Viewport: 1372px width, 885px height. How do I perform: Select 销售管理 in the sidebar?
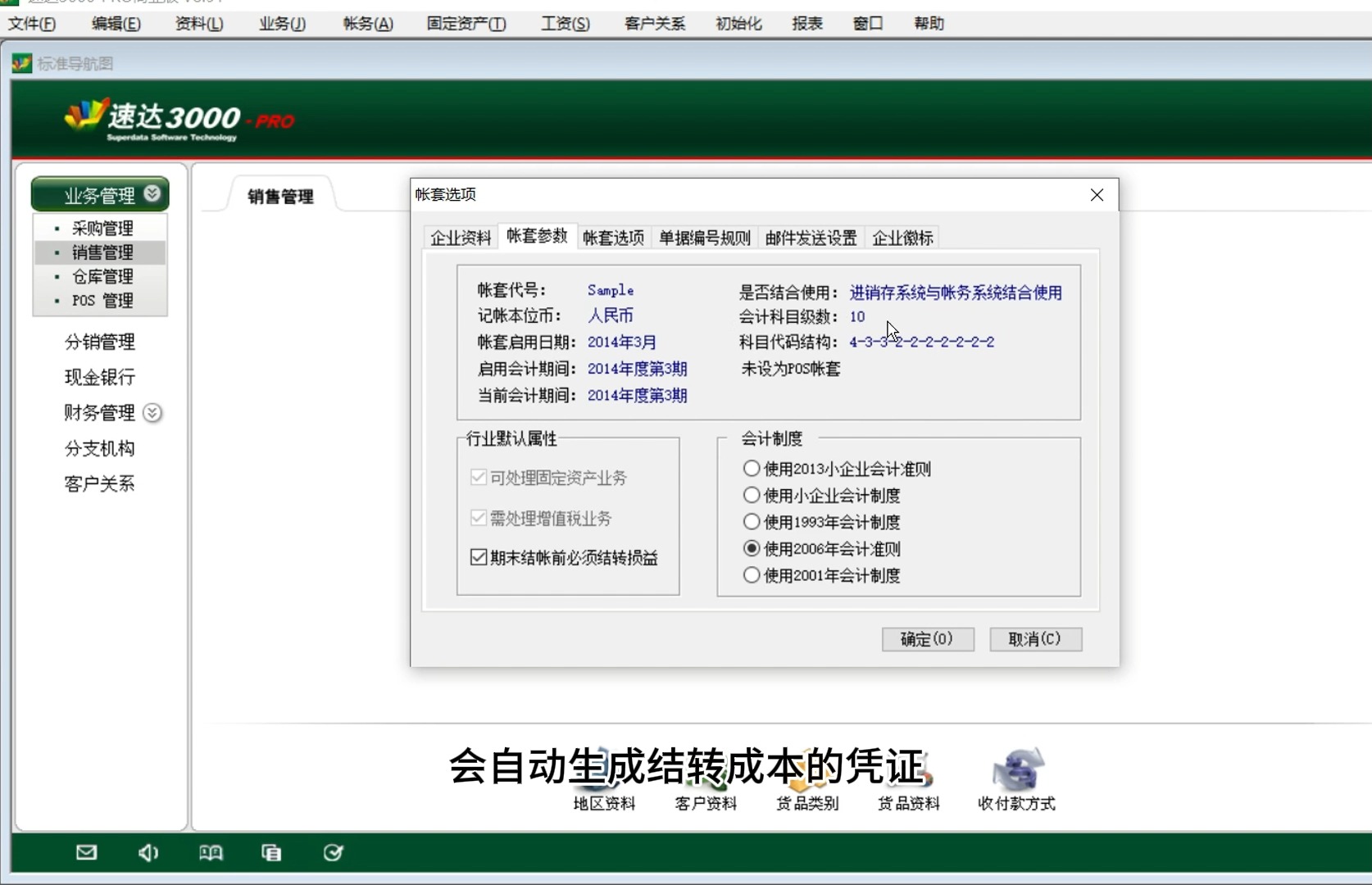click(x=102, y=252)
